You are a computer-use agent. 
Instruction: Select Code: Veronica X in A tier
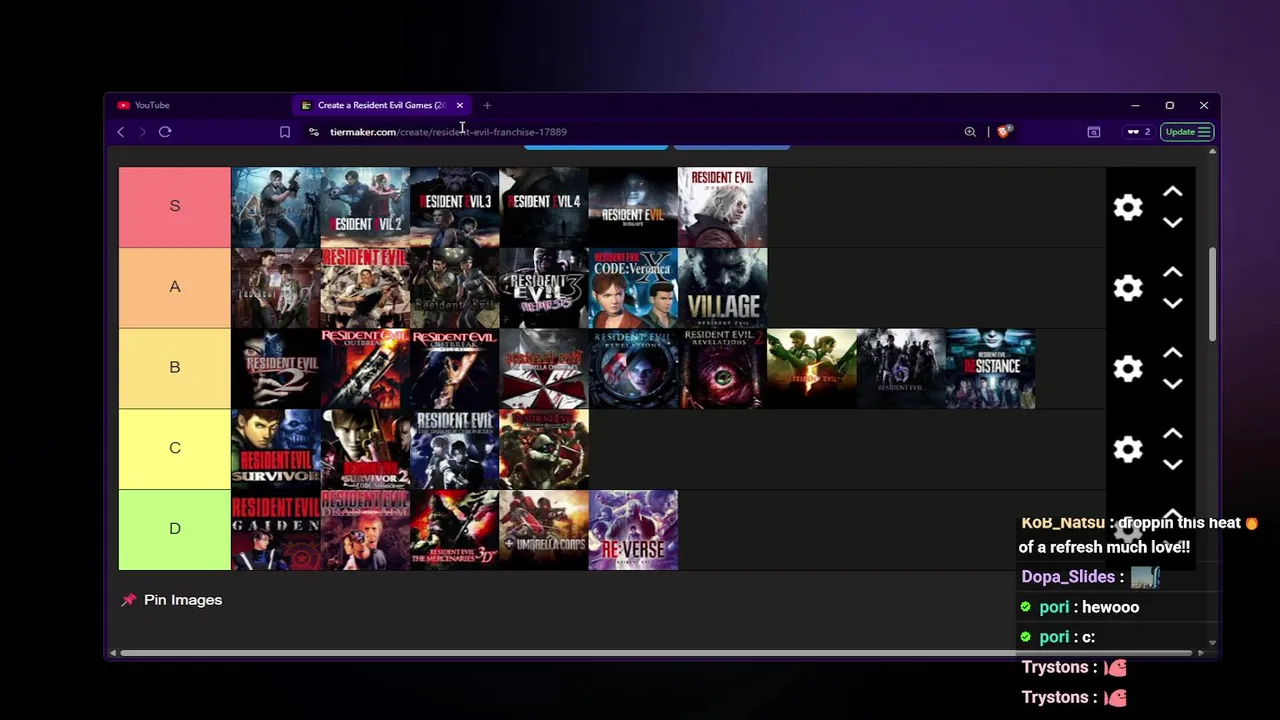tap(633, 288)
